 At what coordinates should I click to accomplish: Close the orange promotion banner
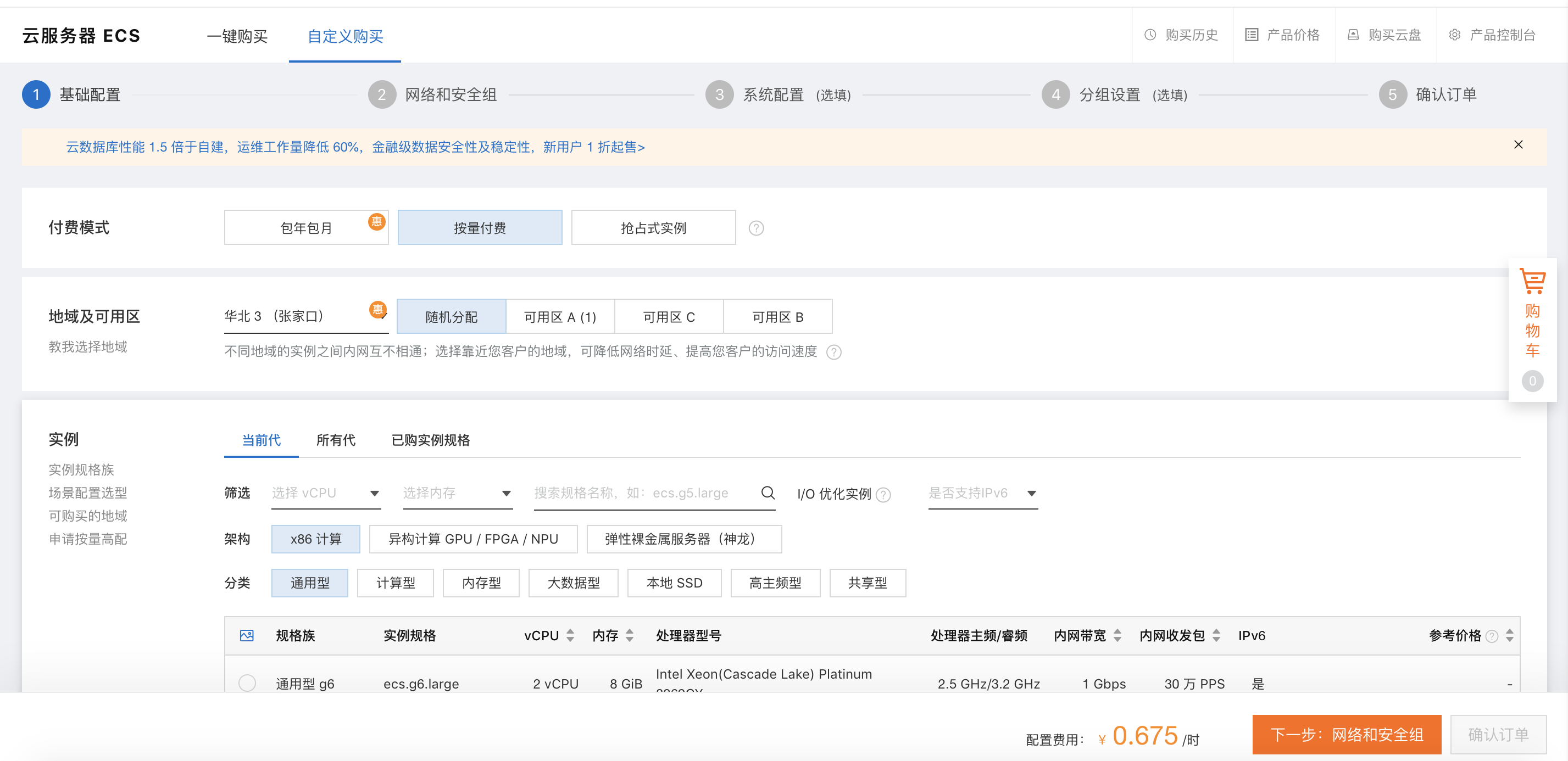coord(1518,145)
